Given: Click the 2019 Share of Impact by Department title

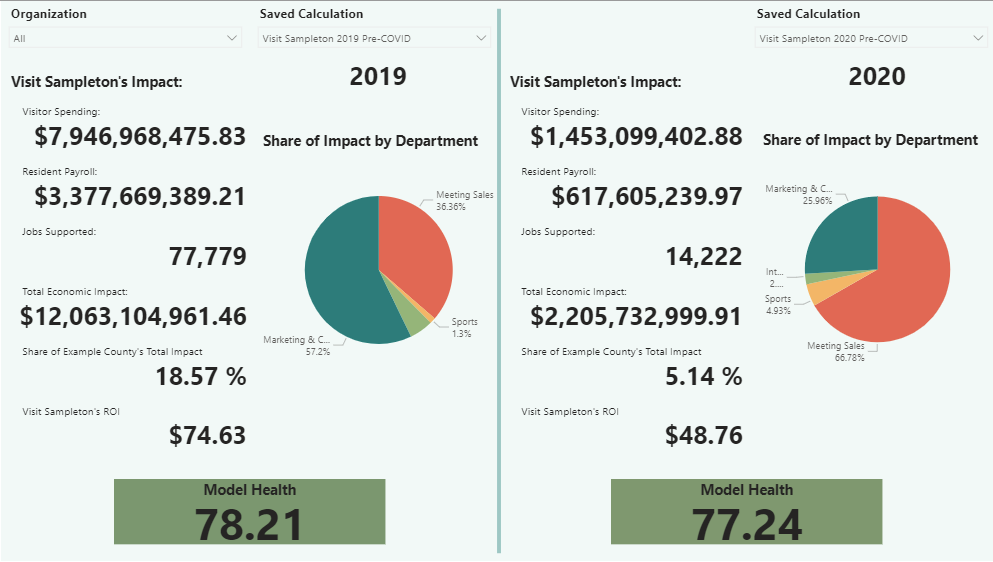Looking at the screenshot, I should (370, 141).
